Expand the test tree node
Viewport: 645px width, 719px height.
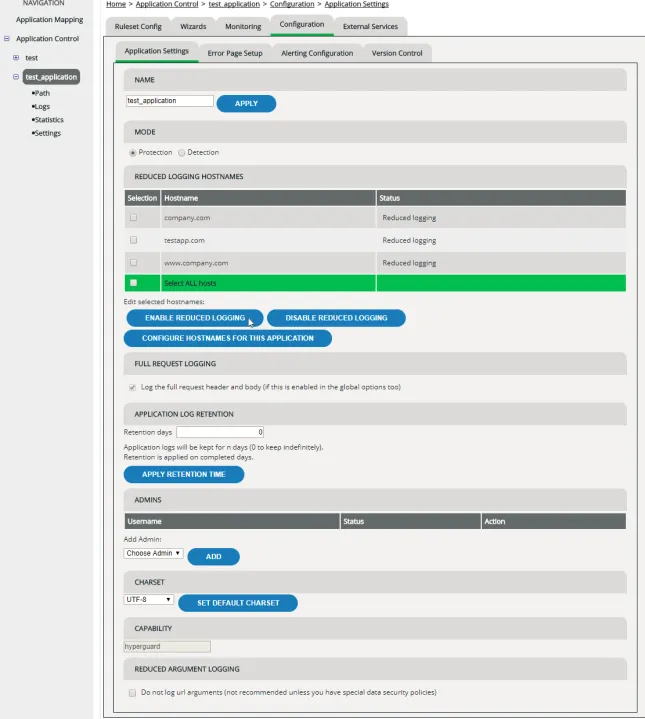(16, 58)
